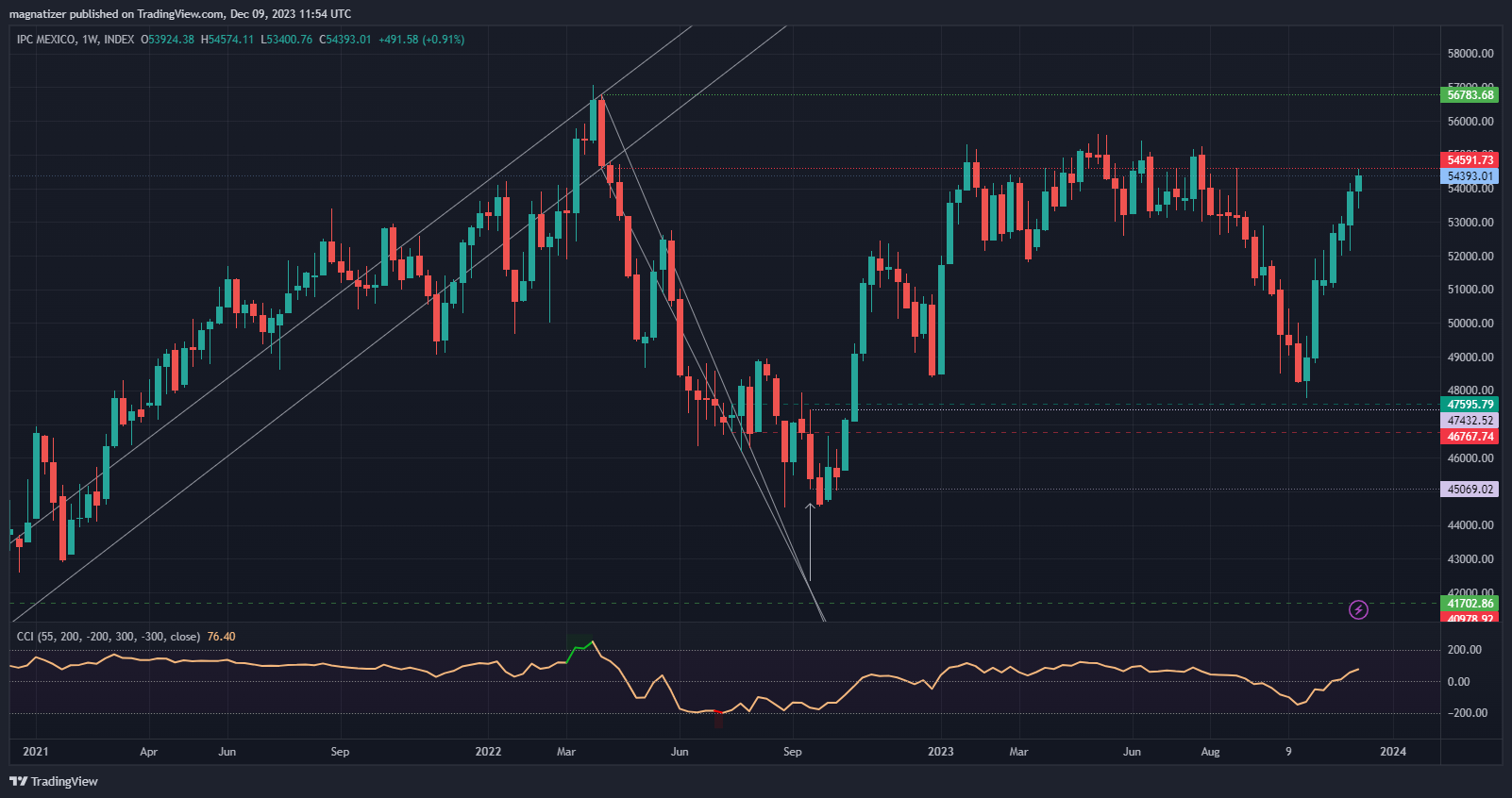Viewport: 1512px width, 798px height.
Task: Click 44000.00 on the price axis
Action: click(1470, 525)
